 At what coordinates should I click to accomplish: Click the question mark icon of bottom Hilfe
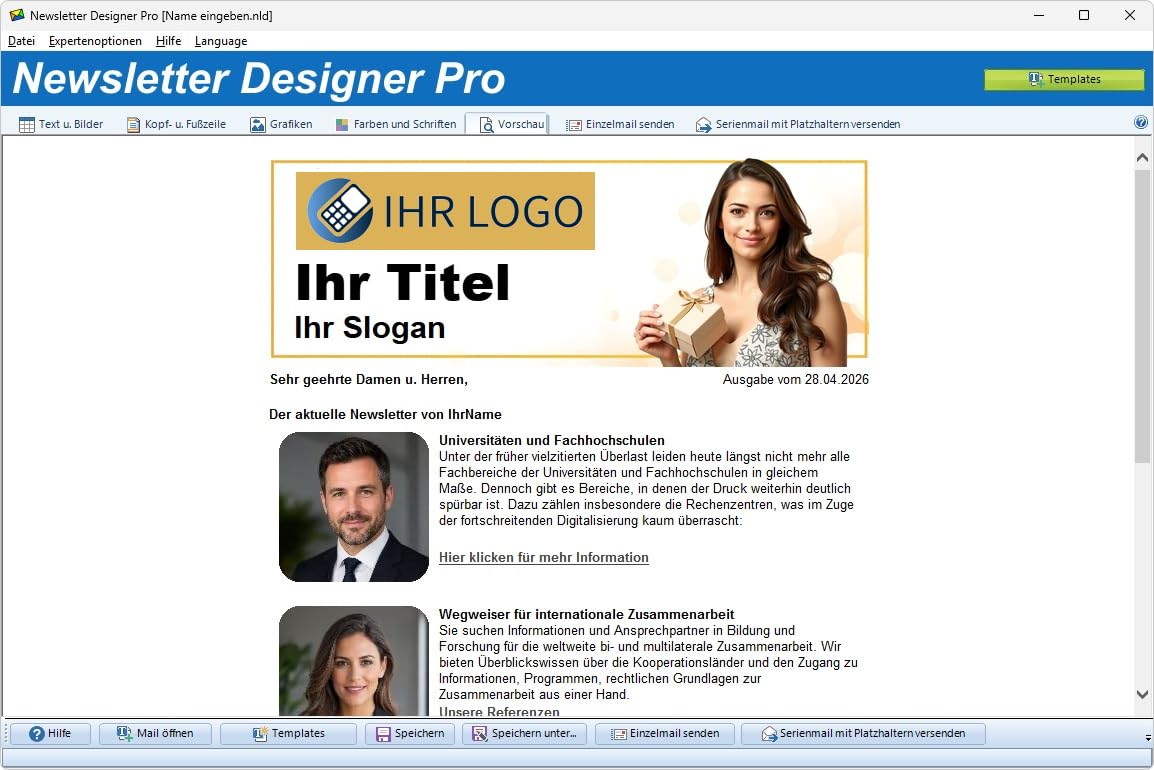pos(37,734)
